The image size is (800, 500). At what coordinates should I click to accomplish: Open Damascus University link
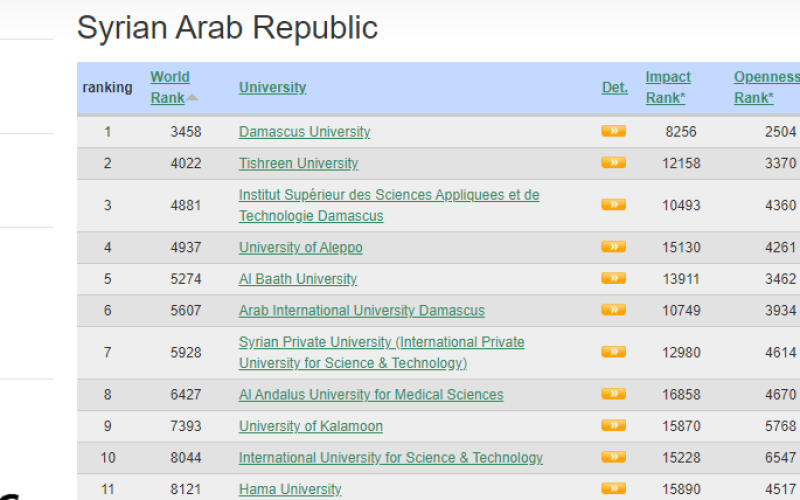point(304,132)
